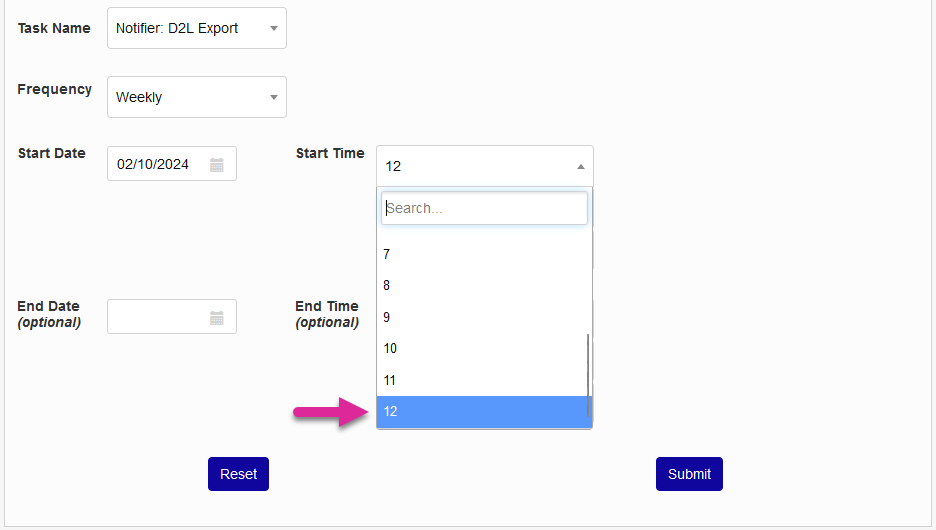Click the empty End Date field
Viewport: 936px width, 530px height.
point(155,318)
